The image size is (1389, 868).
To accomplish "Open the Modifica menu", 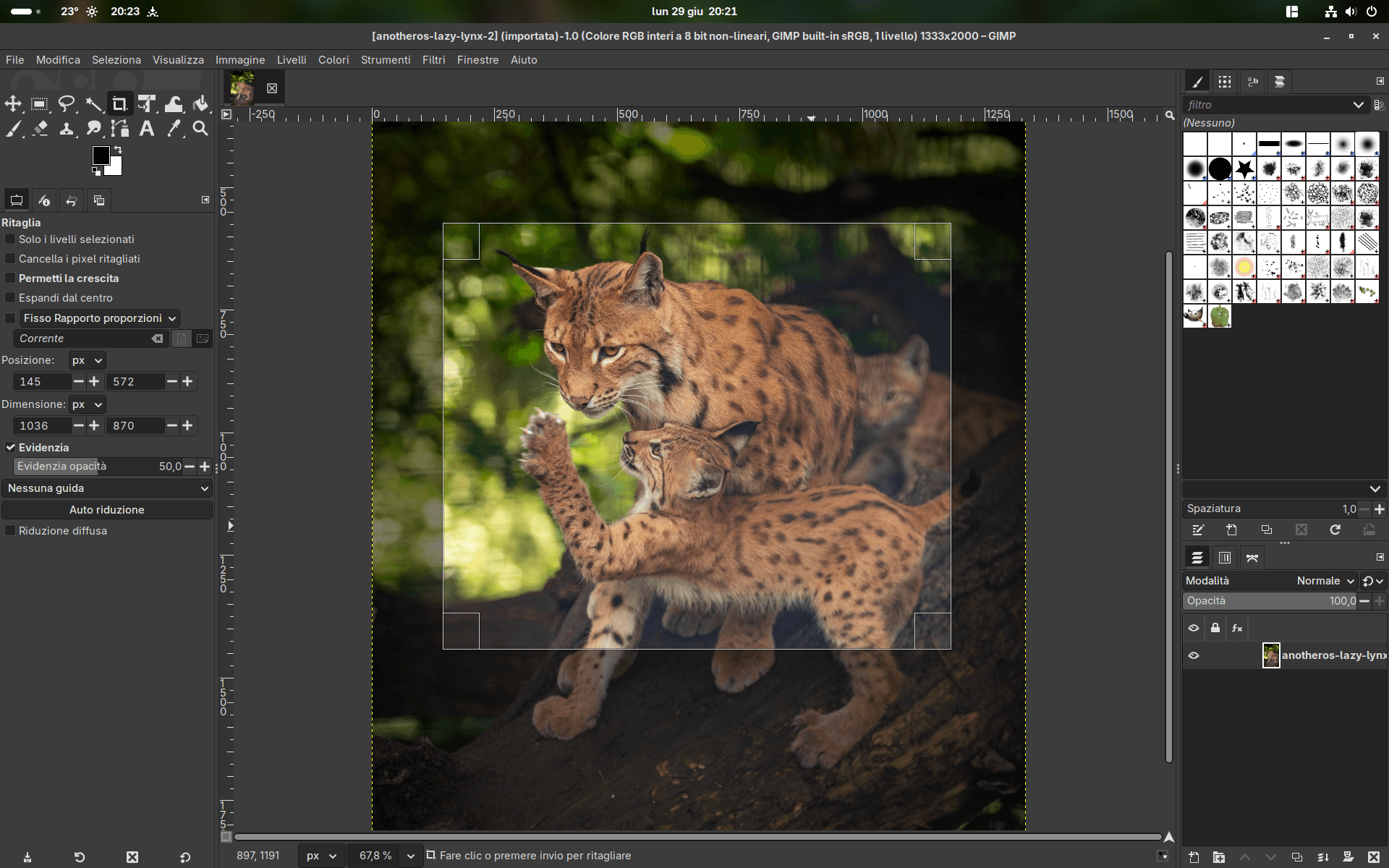I will [59, 60].
